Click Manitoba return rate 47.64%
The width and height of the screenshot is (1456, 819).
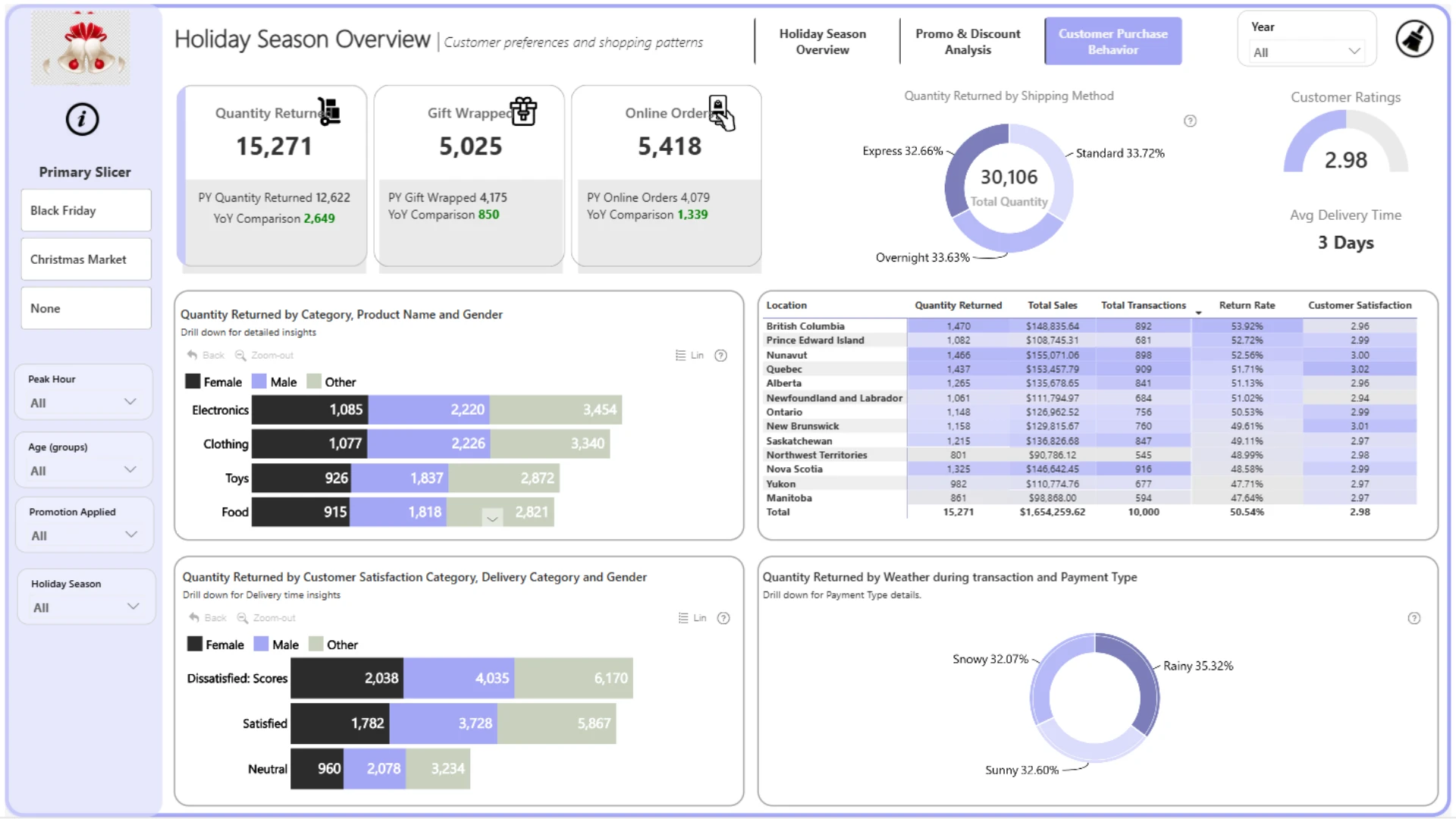(1247, 498)
